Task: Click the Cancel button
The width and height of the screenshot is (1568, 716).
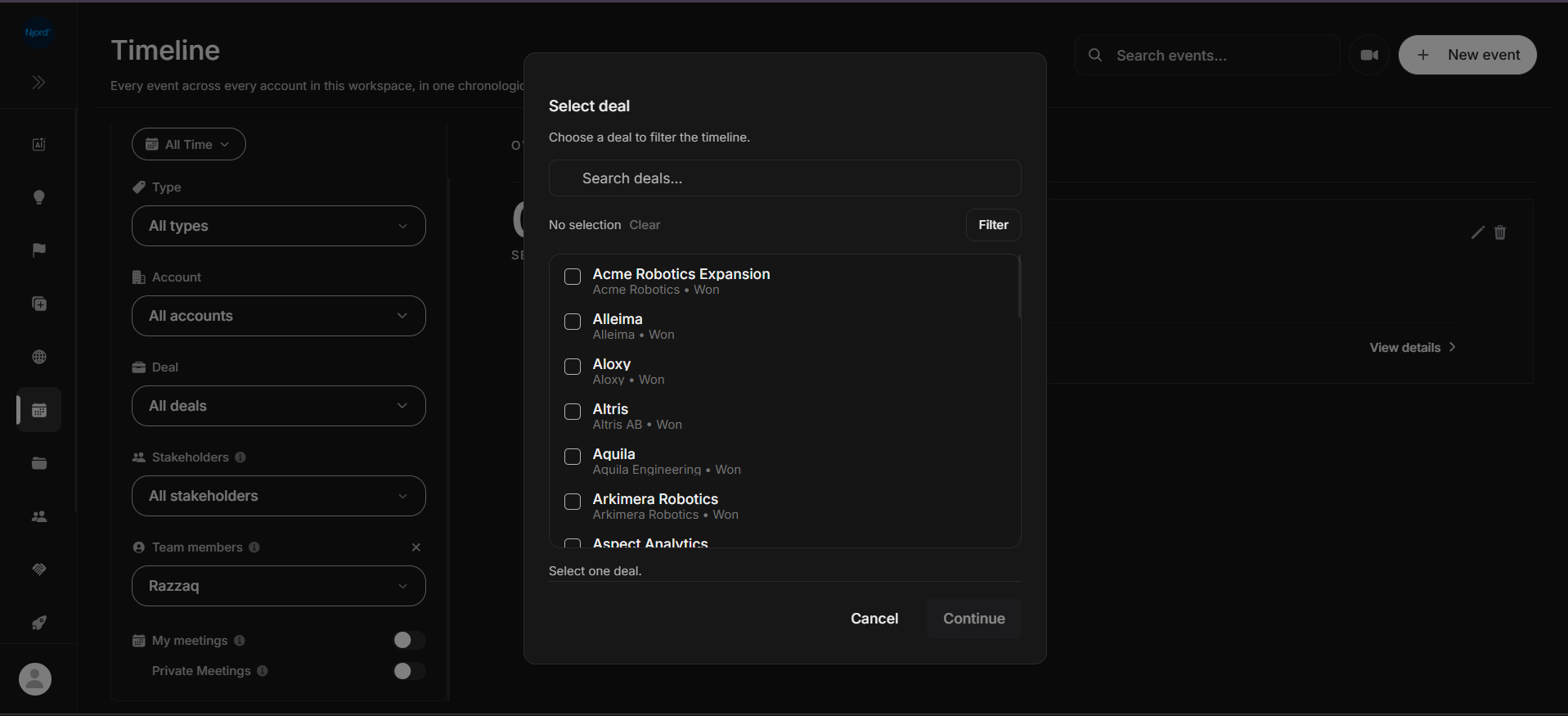Action: pos(874,619)
